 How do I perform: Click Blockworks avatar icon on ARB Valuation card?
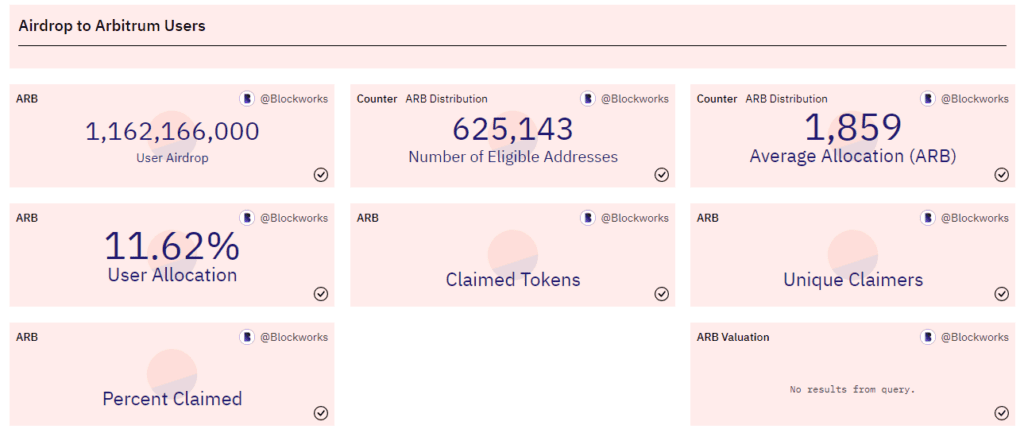[x=928, y=338]
